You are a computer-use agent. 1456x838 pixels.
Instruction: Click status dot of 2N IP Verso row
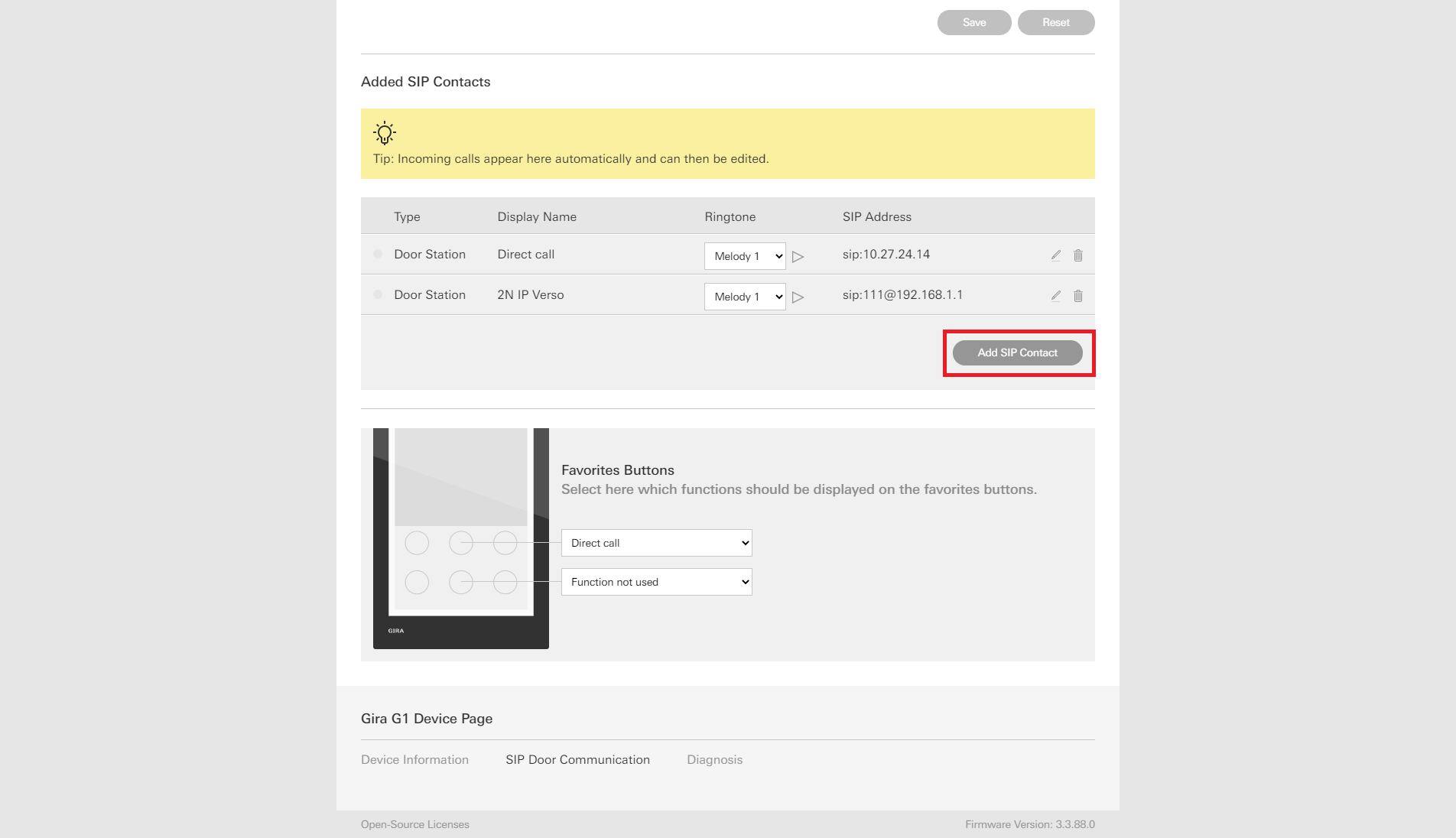[x=378, y=294]
